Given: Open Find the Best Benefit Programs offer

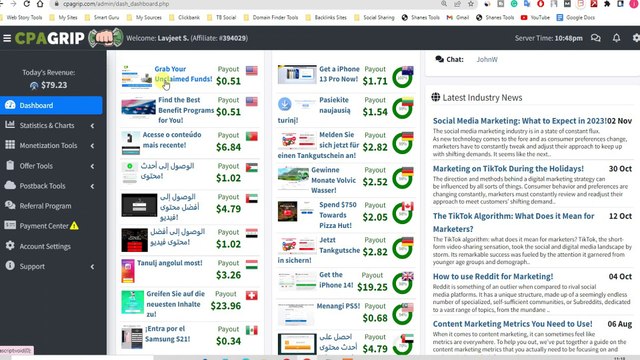Looking at the screenshot, I should tap(186, 110).
